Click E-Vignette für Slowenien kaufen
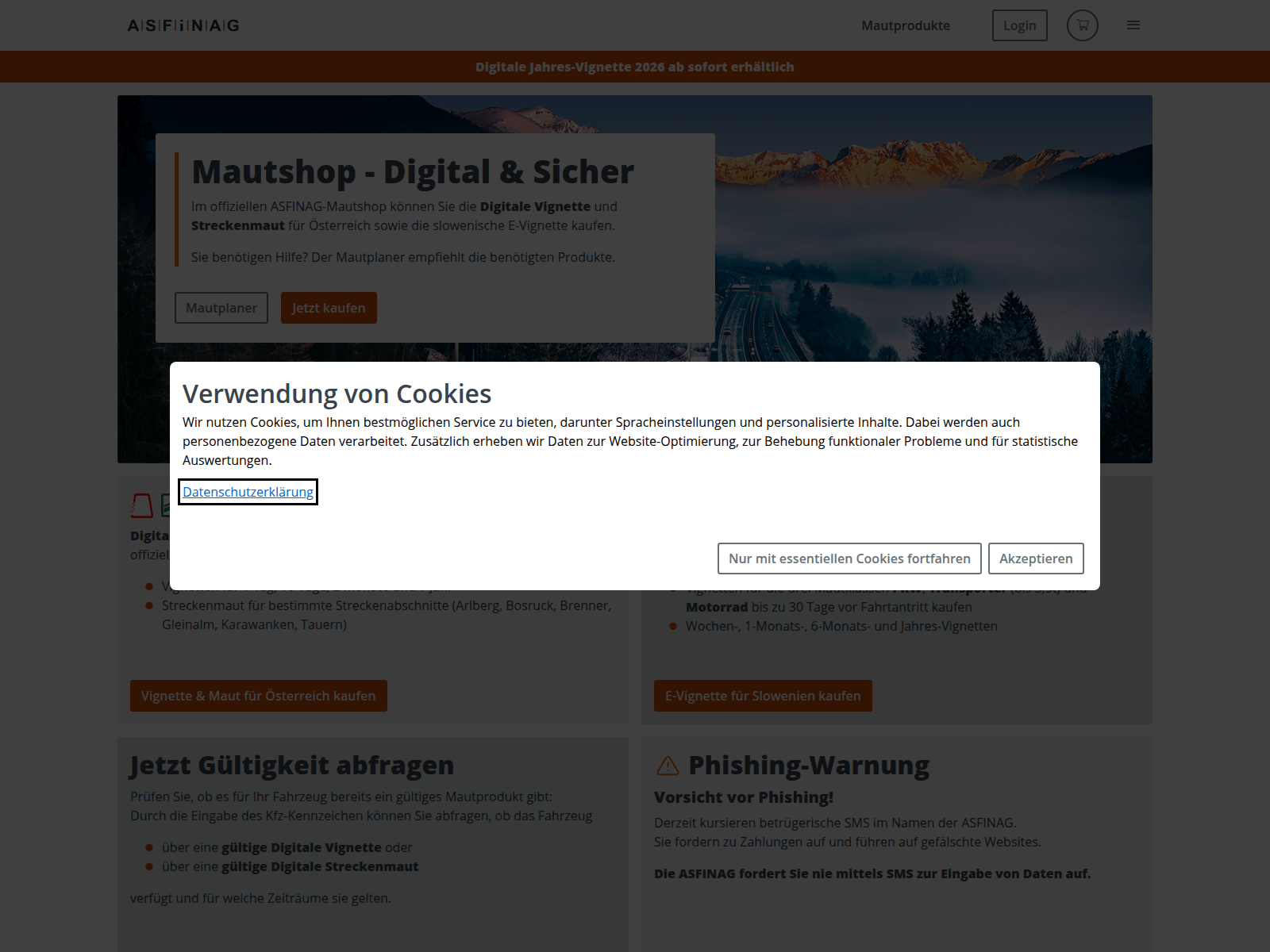 [763, 696]
